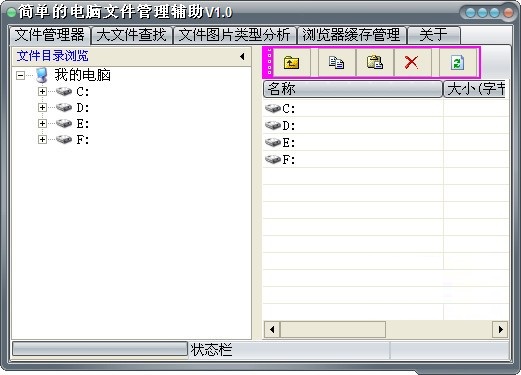Open the 浏览器缓存管理 tab

click(351, 35)
